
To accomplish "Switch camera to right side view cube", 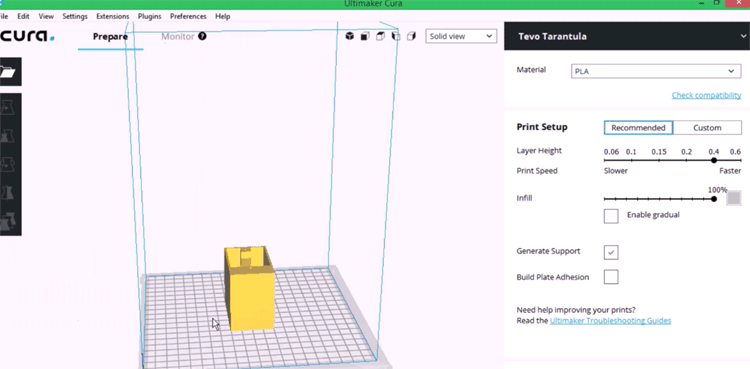I will click(411, 36).
